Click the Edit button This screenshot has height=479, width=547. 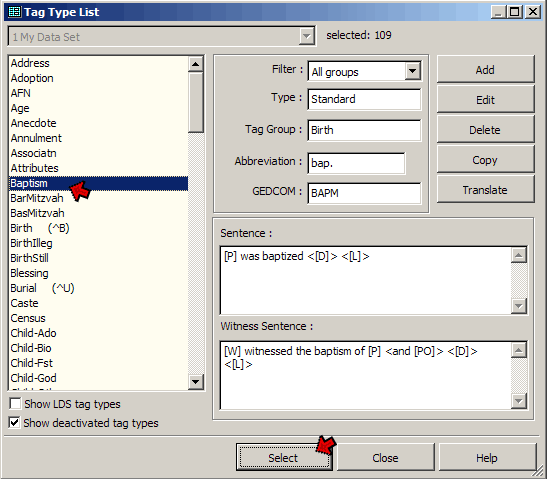pyautogui.click(x=485, y=100)
